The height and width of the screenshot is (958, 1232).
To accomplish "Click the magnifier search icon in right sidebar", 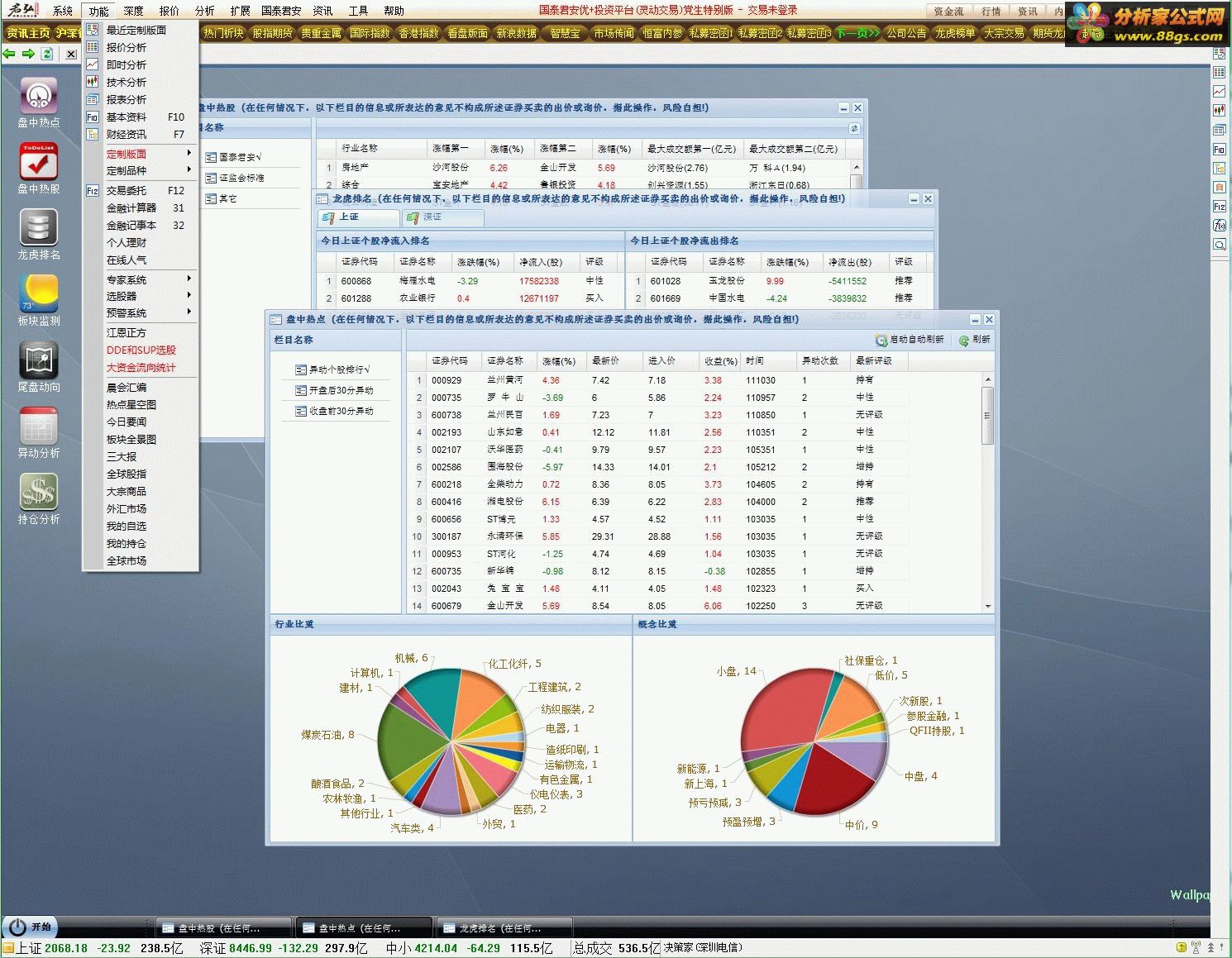I will [1220, 245].
